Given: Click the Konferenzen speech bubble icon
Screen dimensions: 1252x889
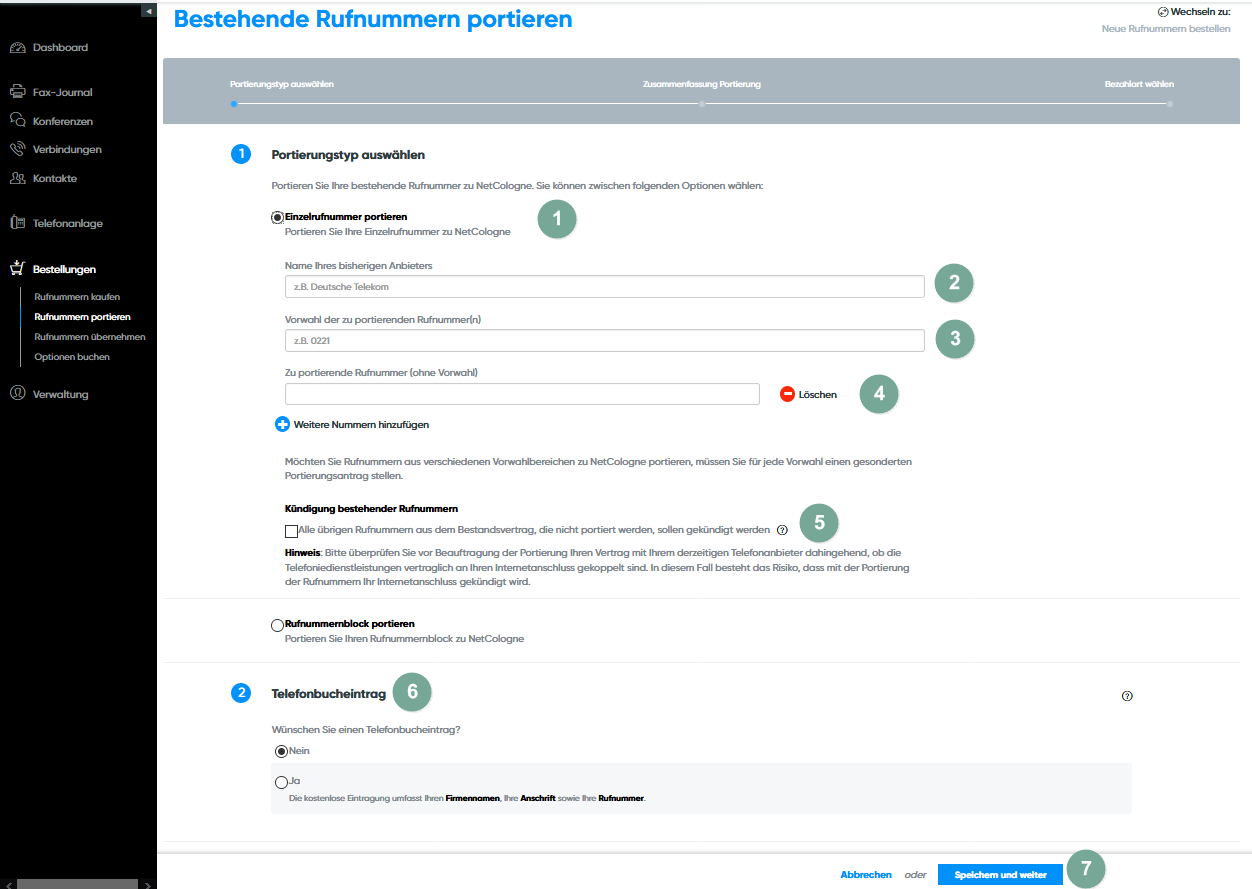Looking at the screenshot, I should click(x=17, y=121).
